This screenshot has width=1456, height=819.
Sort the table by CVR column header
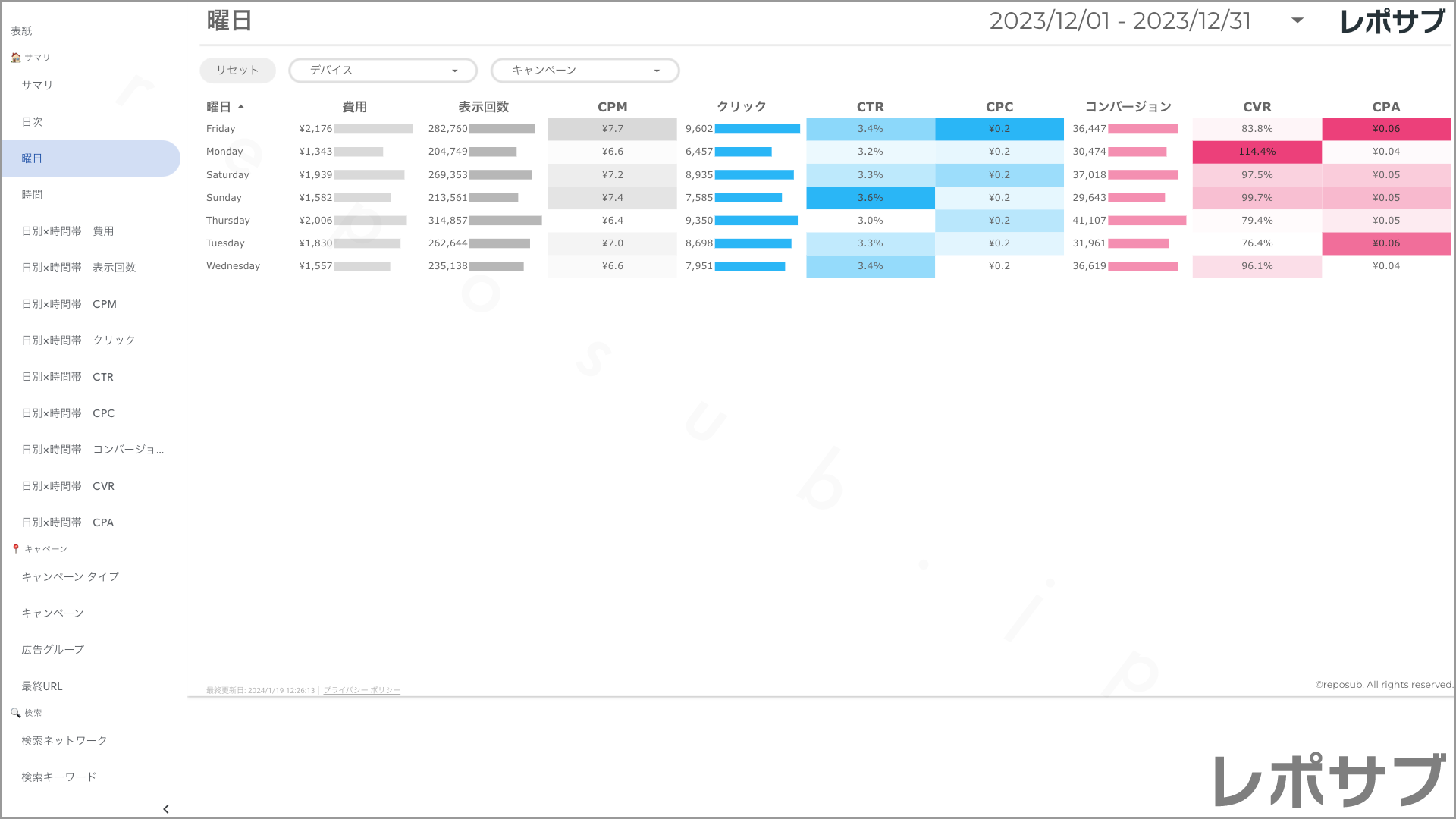pos(1257,107)
